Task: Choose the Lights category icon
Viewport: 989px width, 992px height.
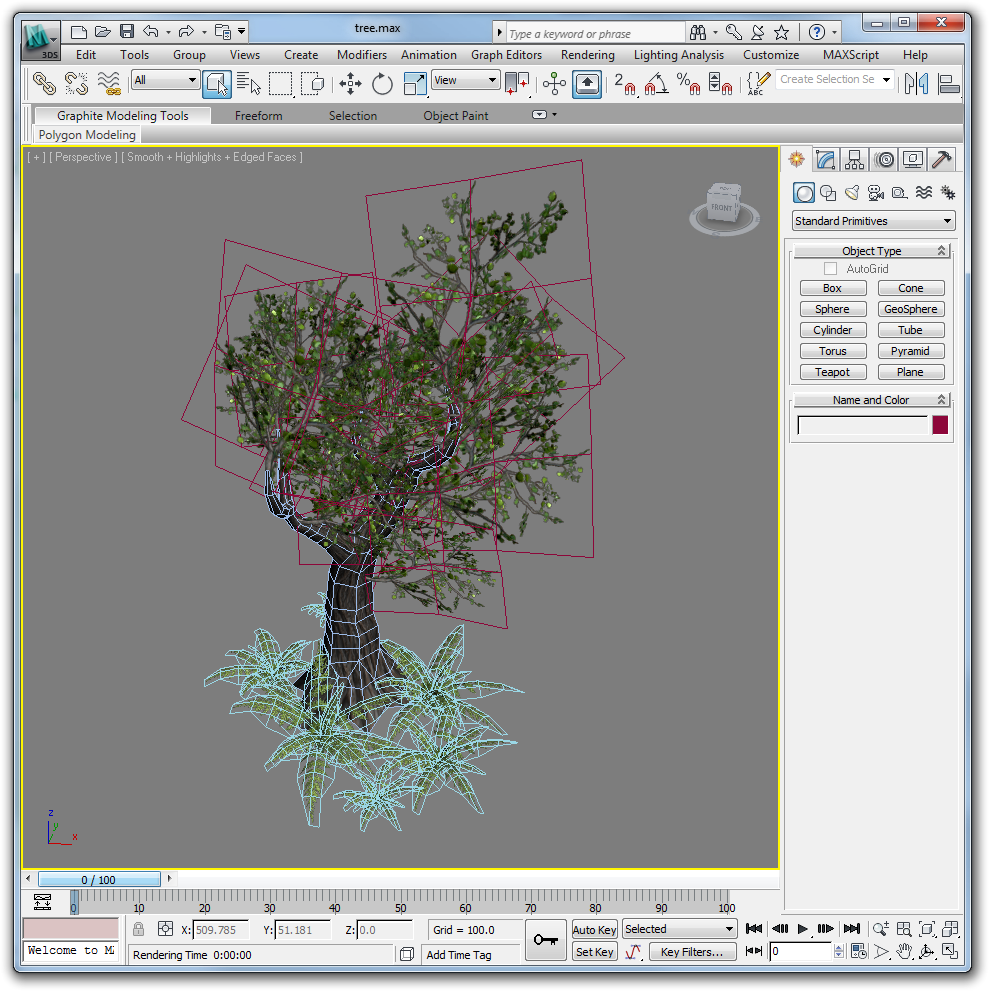Action: [851, 193]
